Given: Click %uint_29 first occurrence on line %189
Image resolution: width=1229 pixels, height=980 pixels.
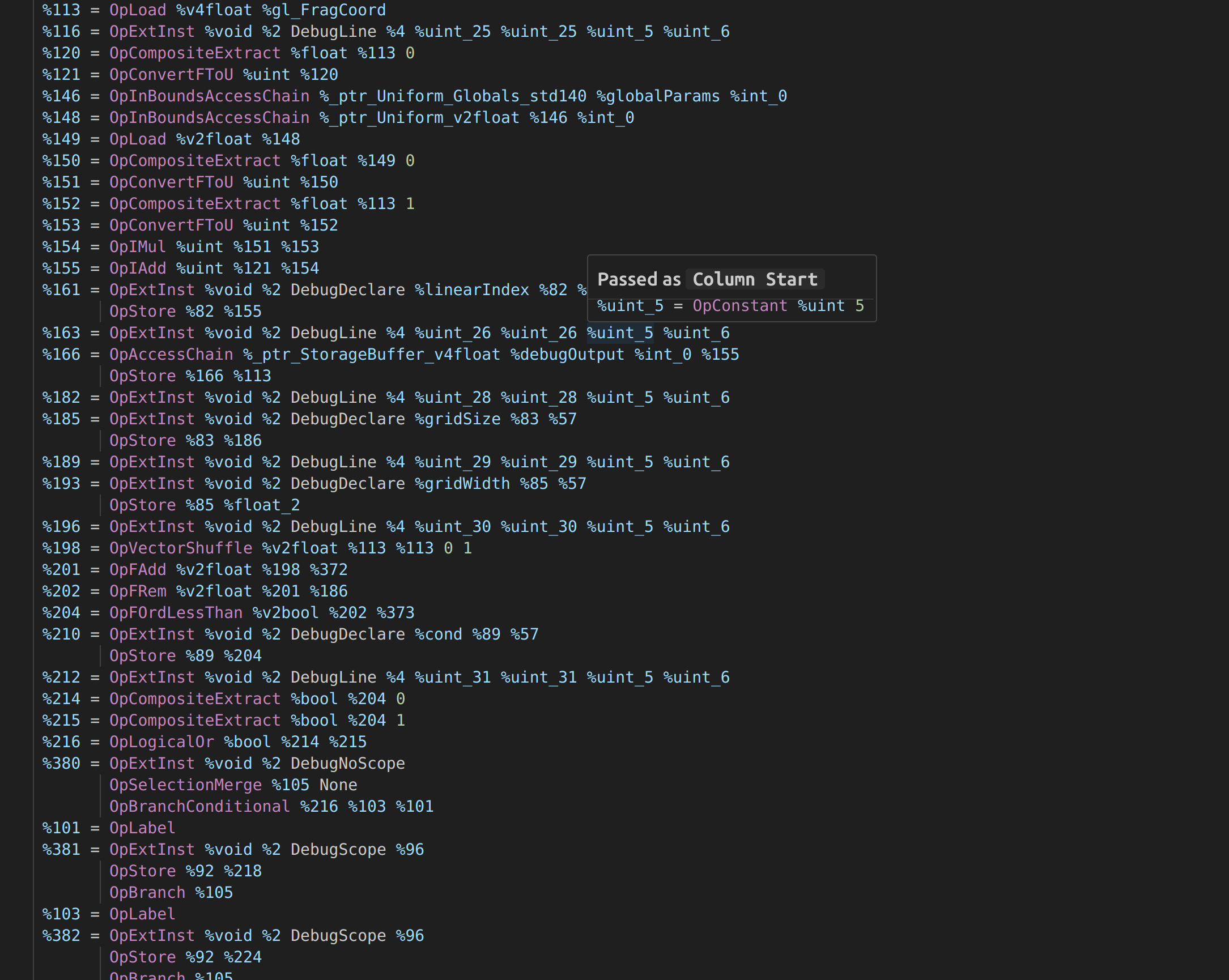Looking at the screenshot, I should tap(453, 462).
